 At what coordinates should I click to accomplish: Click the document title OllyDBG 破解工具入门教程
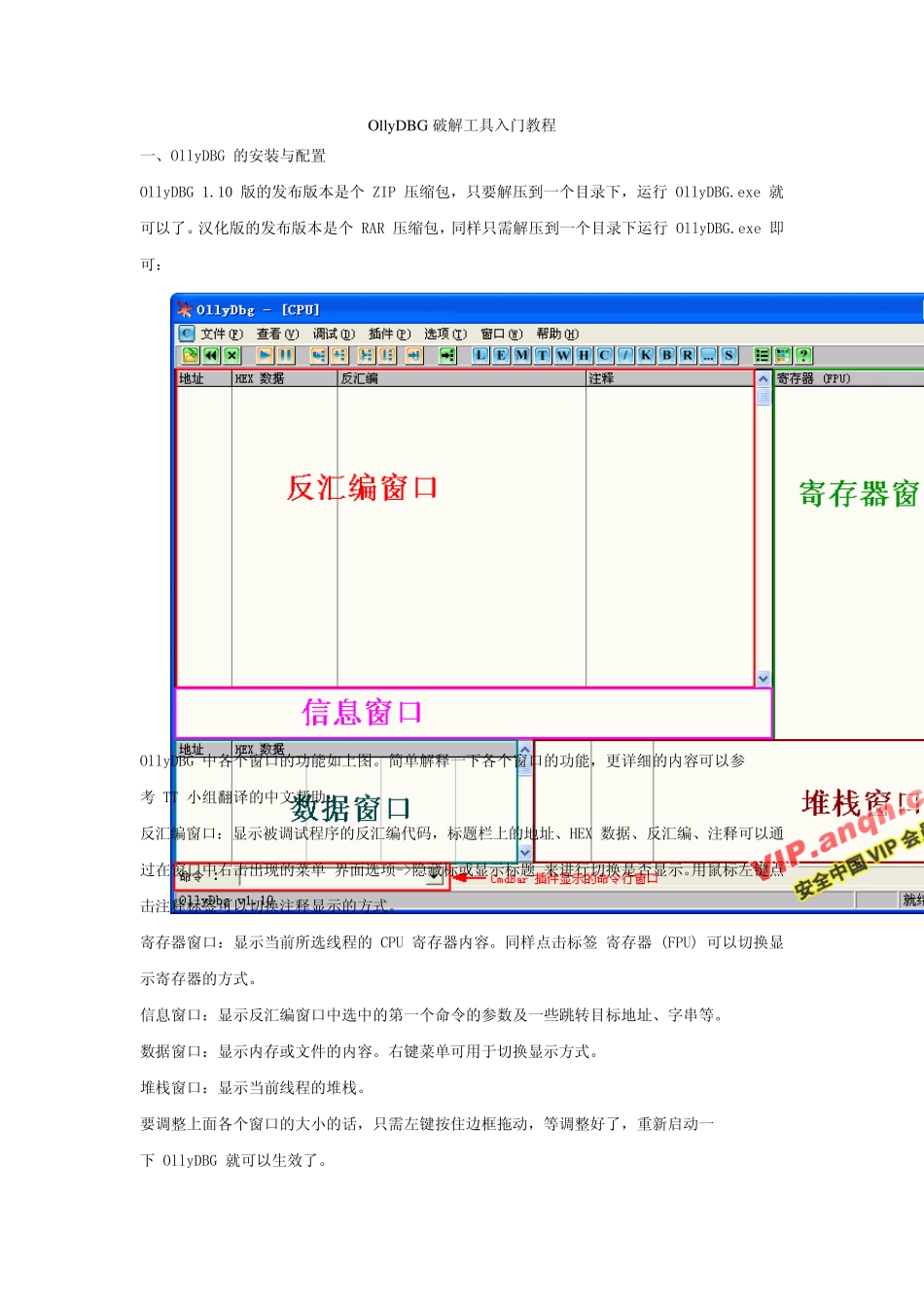[462, 124]
